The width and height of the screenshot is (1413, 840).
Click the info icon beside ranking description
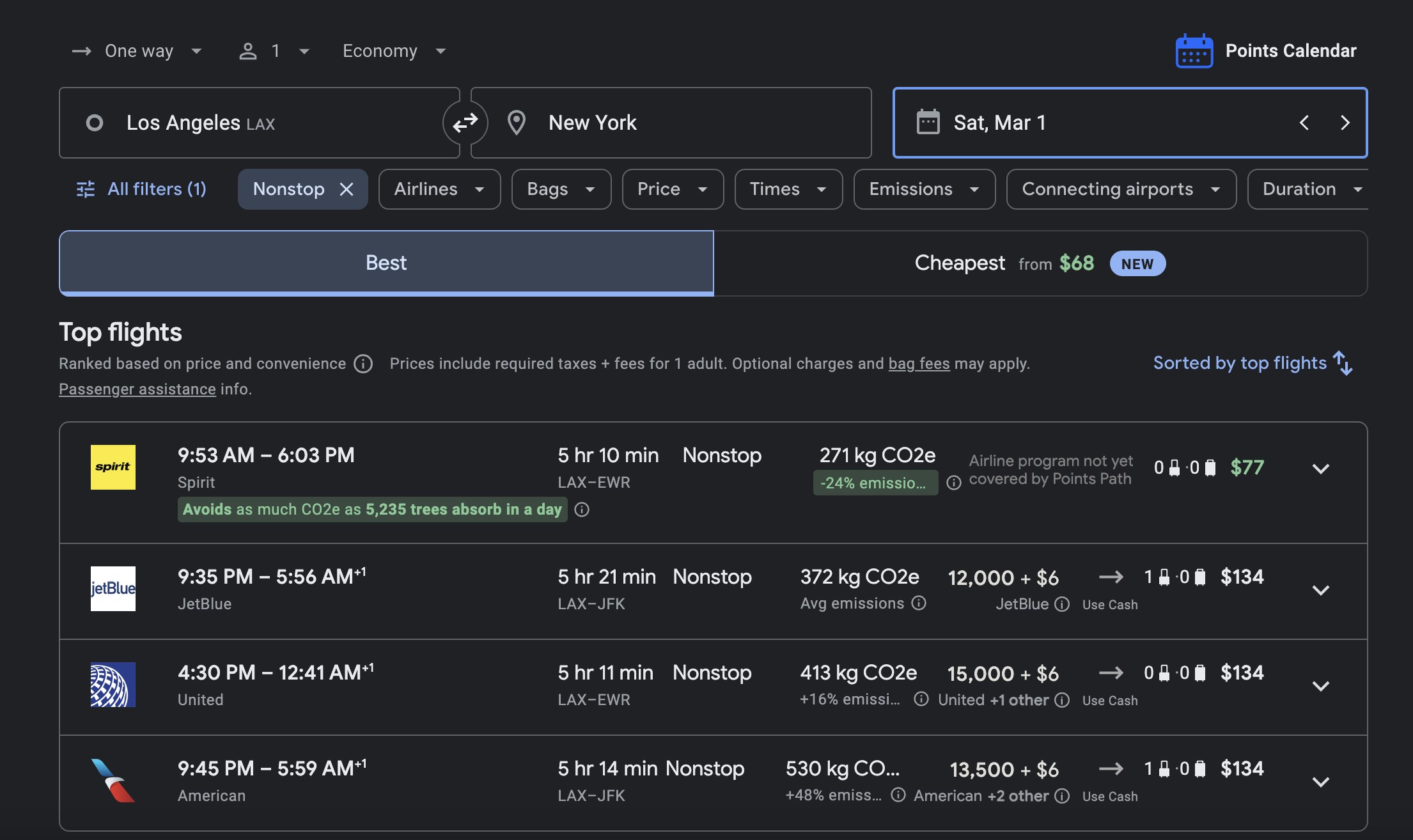(363, 364)
